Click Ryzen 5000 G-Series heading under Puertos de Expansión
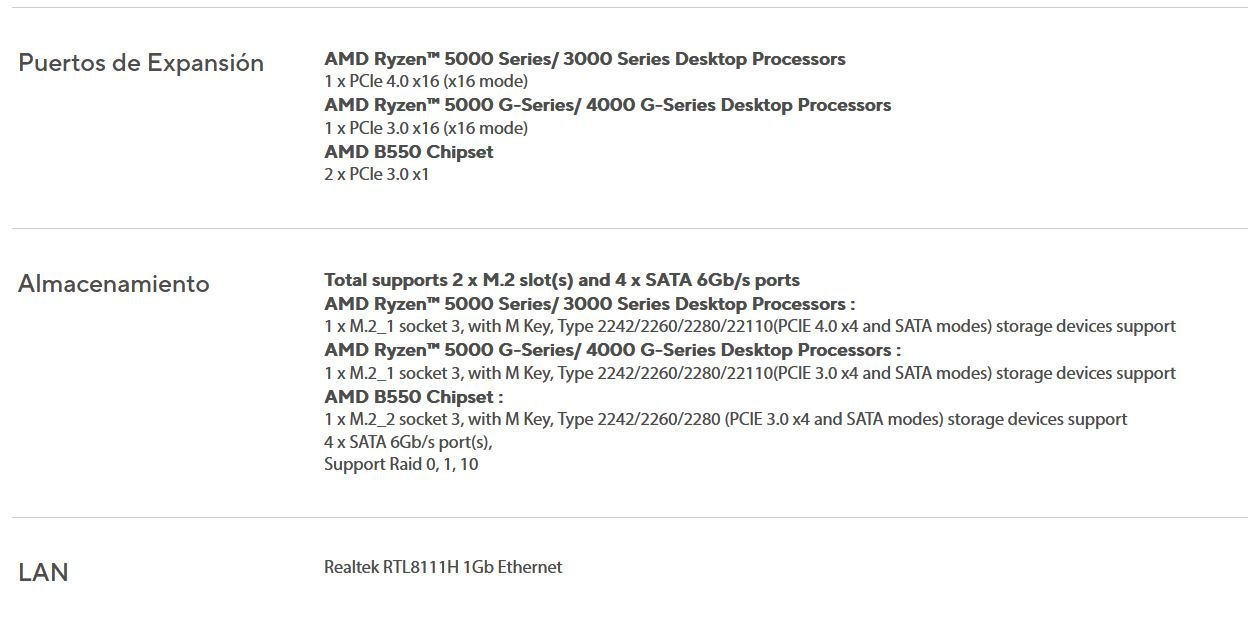 click(607, 105)
